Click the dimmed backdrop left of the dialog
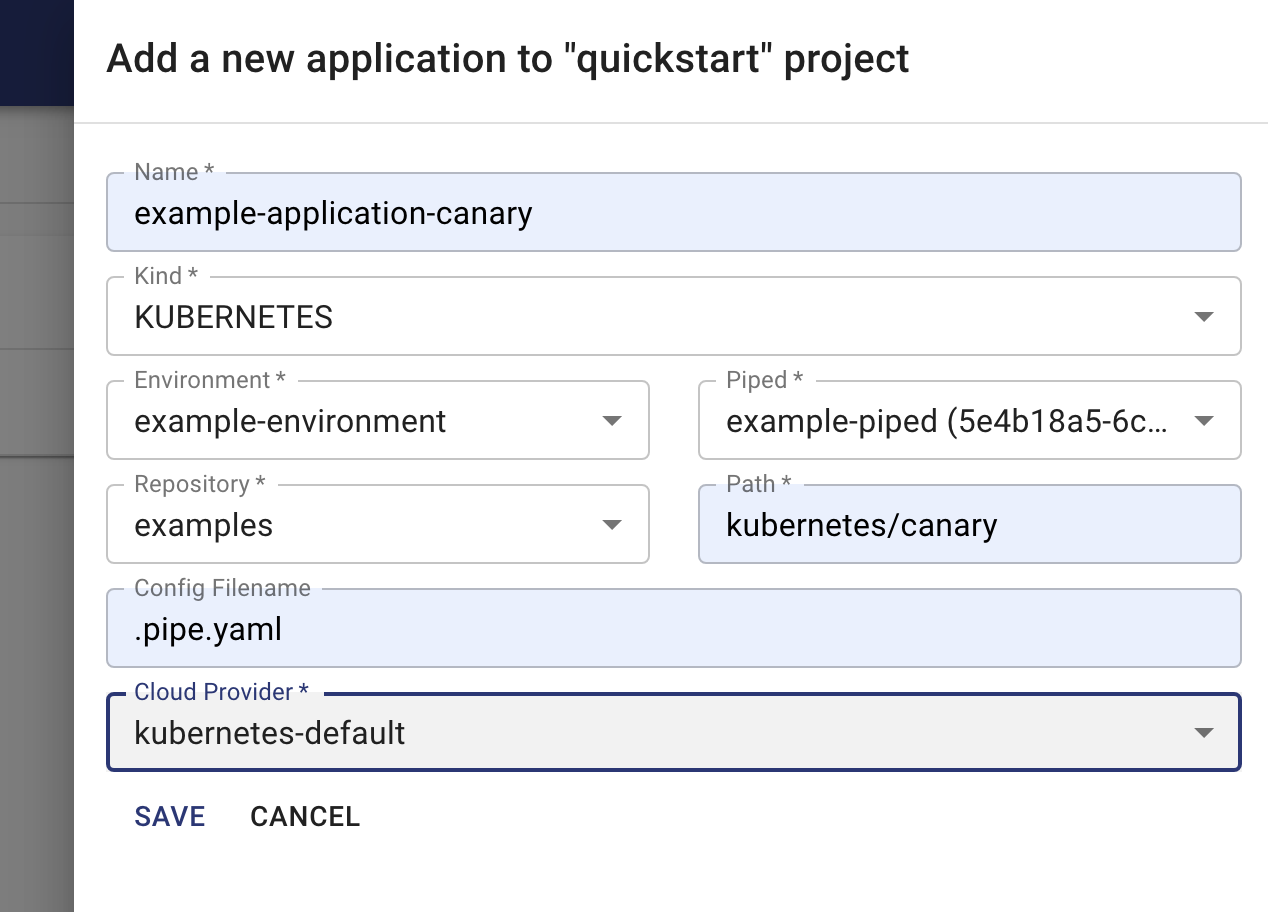 36,600
